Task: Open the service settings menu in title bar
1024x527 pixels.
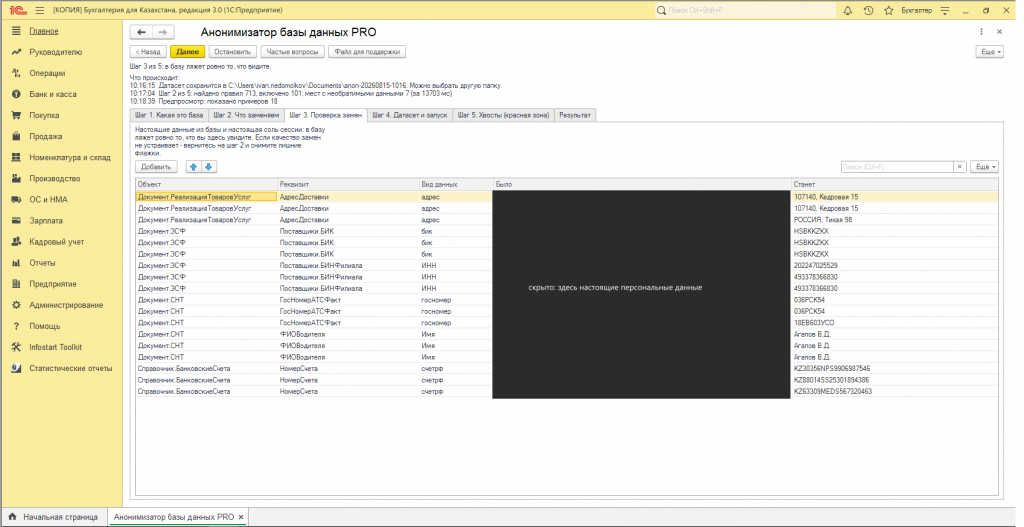Action: [x=945, y=10]
